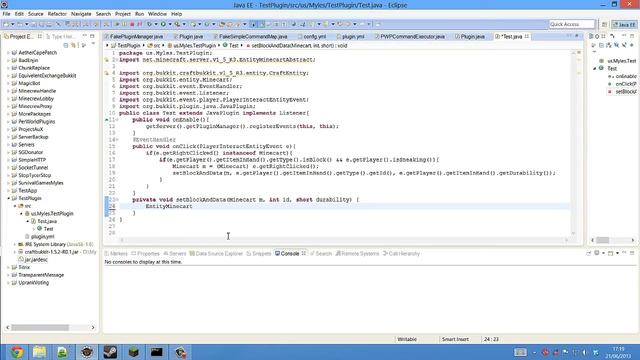Click inside the Quick Access field
This screenshot has width=640, height=360.
(571, 24)
